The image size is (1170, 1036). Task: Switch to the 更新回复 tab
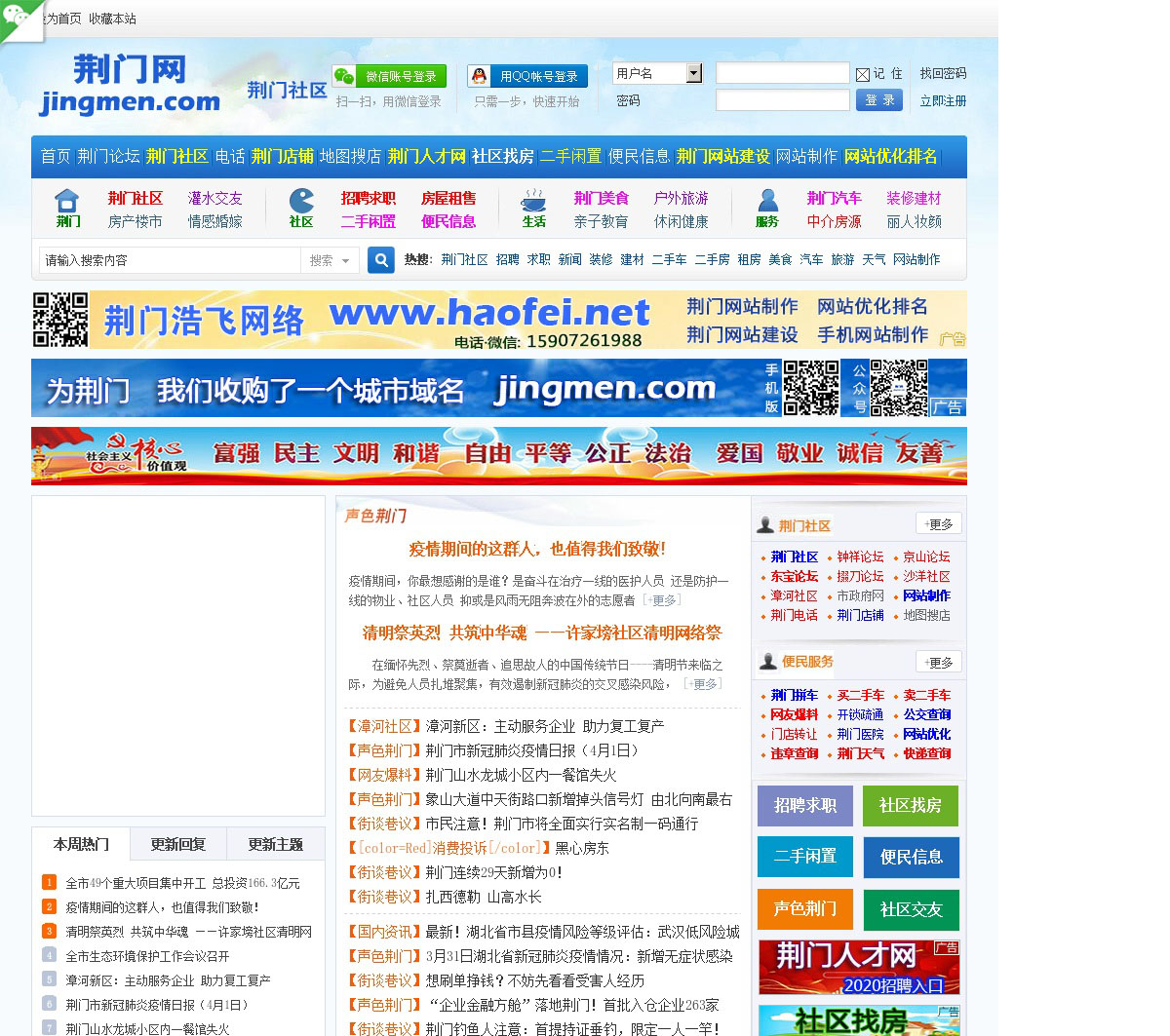point(177,844)
